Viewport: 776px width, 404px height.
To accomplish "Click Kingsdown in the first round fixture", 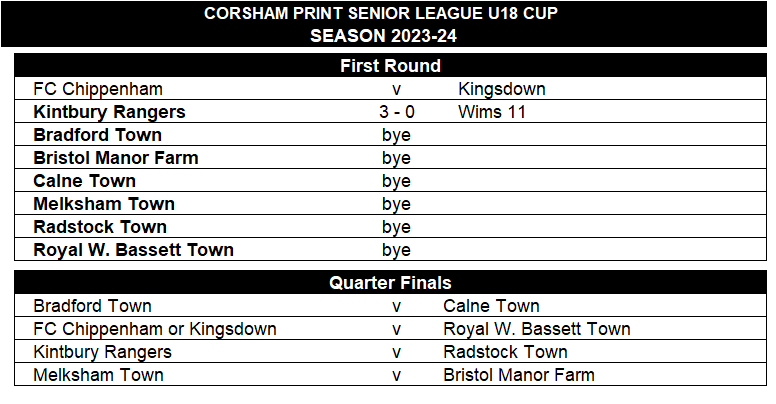I will [x=501, y=89].
